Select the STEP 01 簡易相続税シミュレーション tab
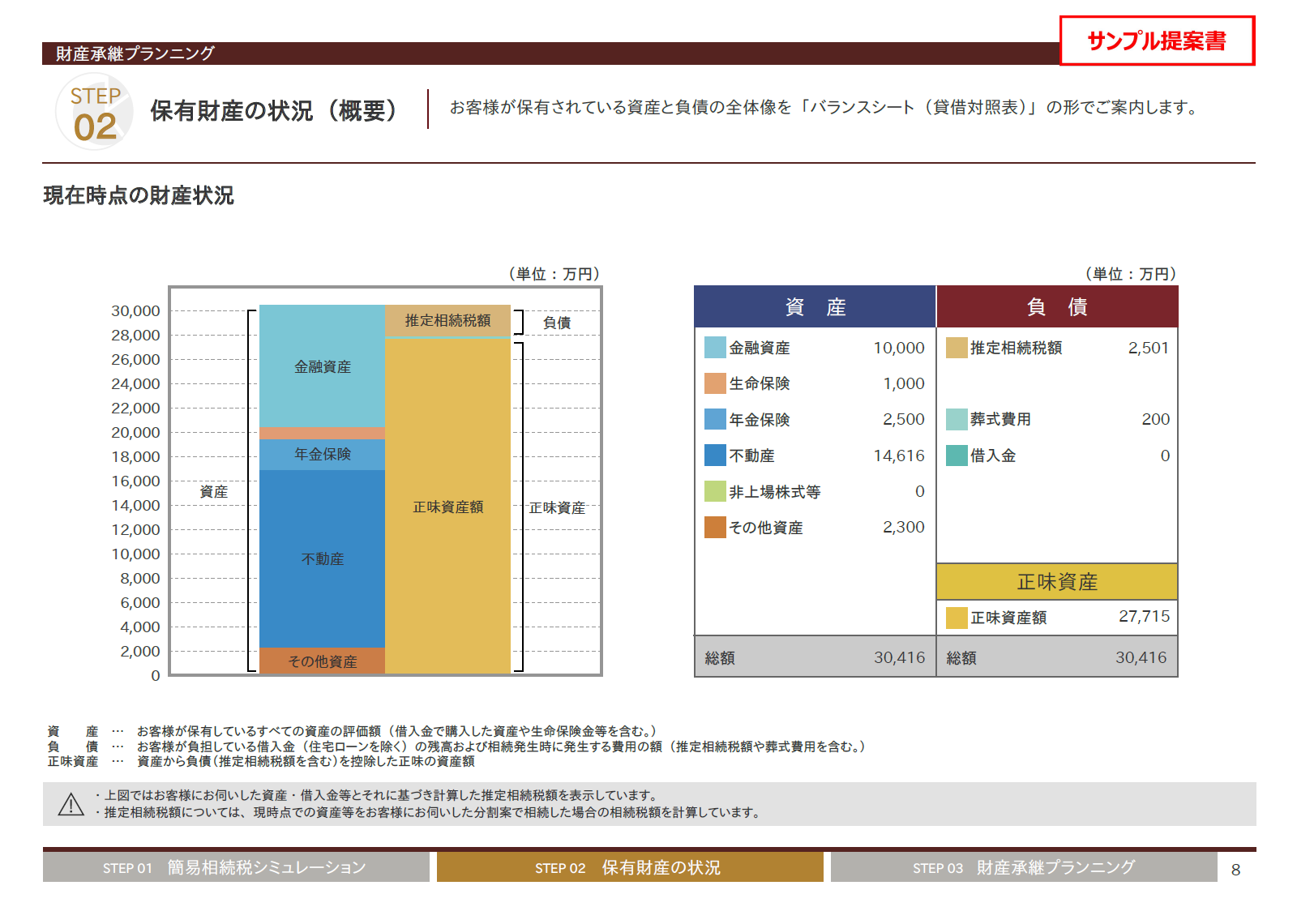Image resolution: width=1297 pixels, height=924 pixels. pos(235,867)
